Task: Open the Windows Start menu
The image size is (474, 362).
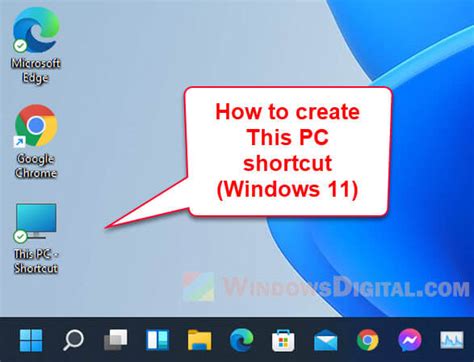Action: tap(31, 340)
